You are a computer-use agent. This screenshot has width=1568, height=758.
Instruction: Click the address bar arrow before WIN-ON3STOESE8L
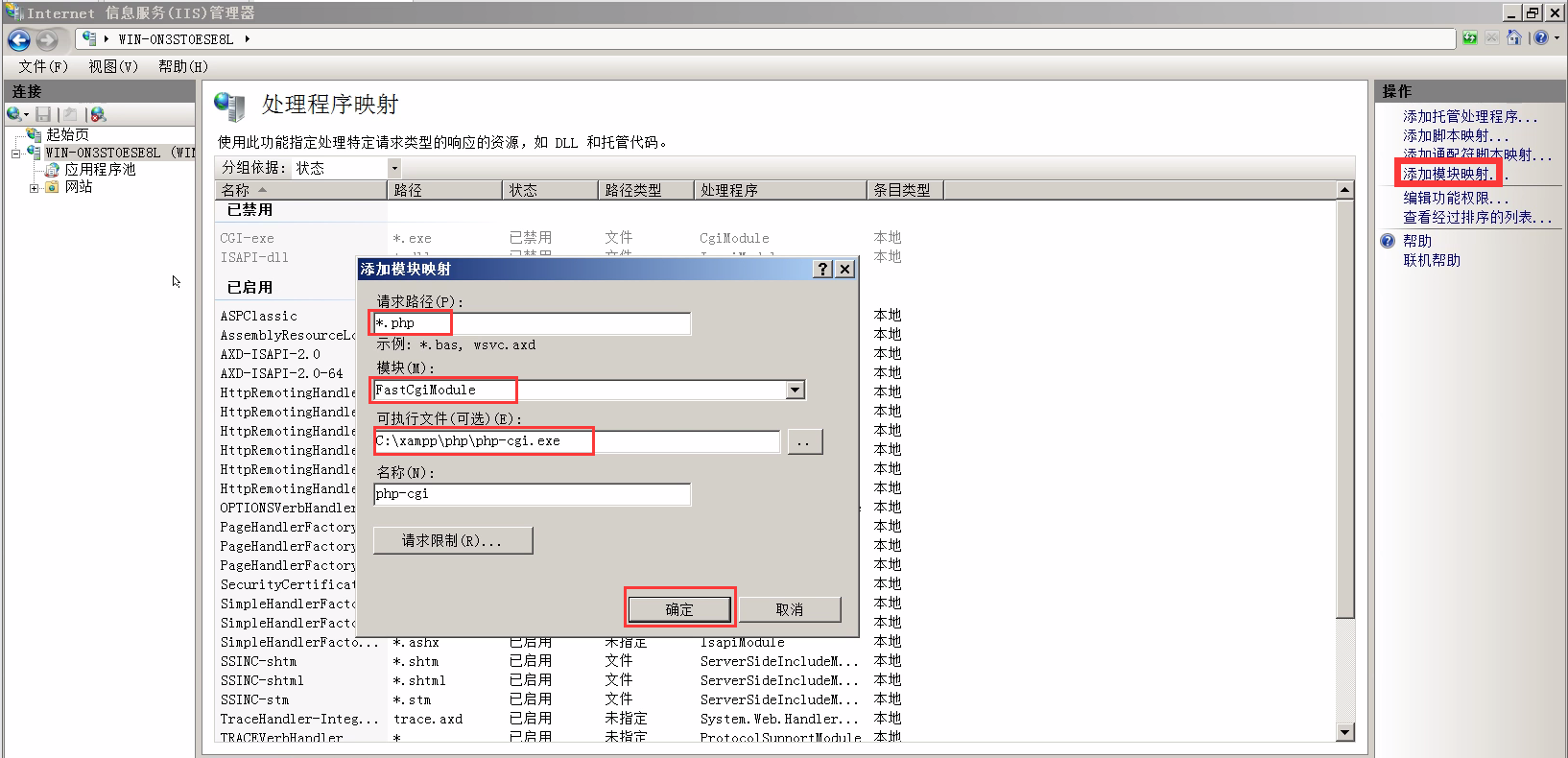click(x=107, y=39)
